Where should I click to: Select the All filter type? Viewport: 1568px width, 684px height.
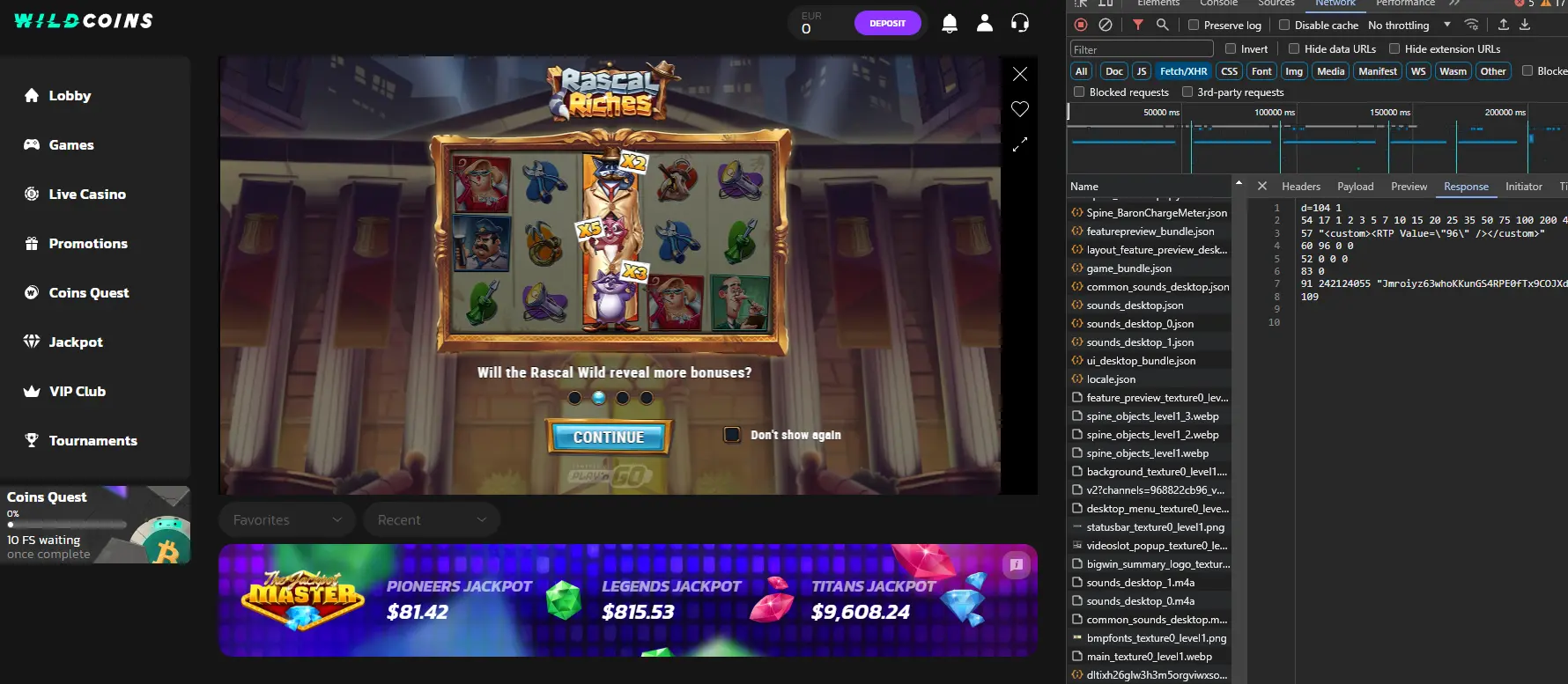click(1082, 71)
